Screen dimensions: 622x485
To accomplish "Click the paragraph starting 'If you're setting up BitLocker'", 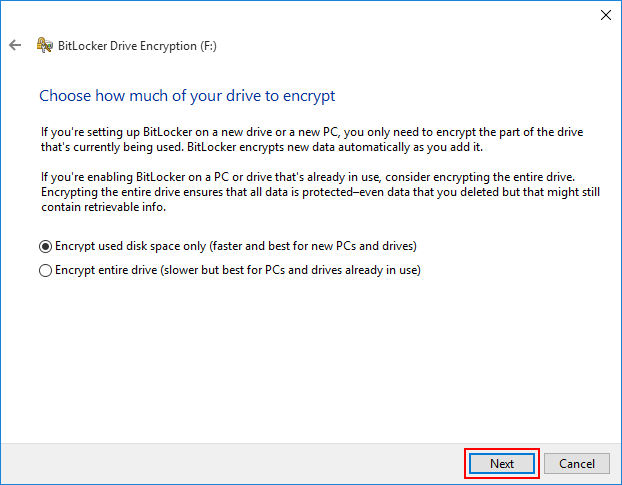I will pos(312,140).
